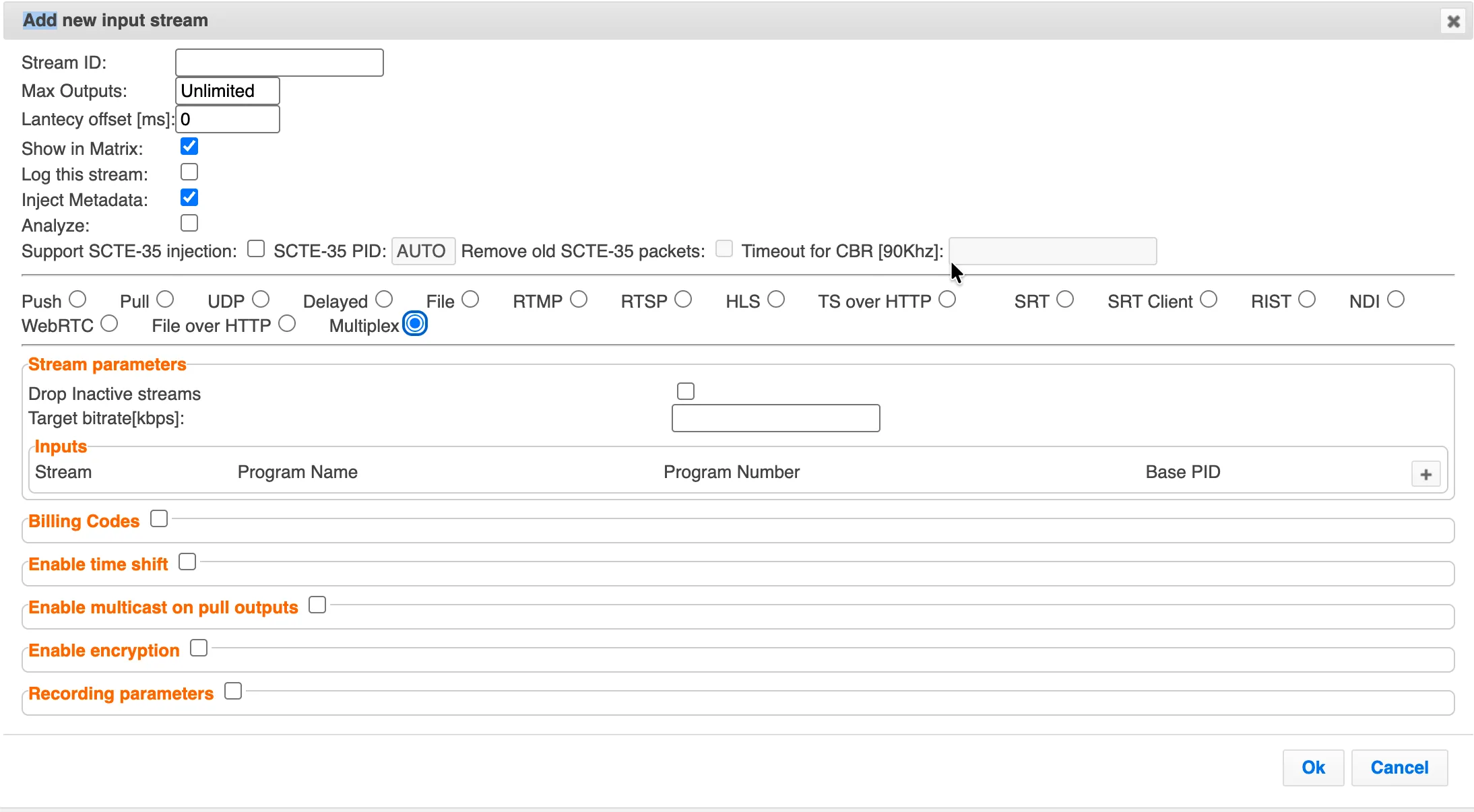
Task: Click the Target bitrate input field
Action: (x=776, y=418)
